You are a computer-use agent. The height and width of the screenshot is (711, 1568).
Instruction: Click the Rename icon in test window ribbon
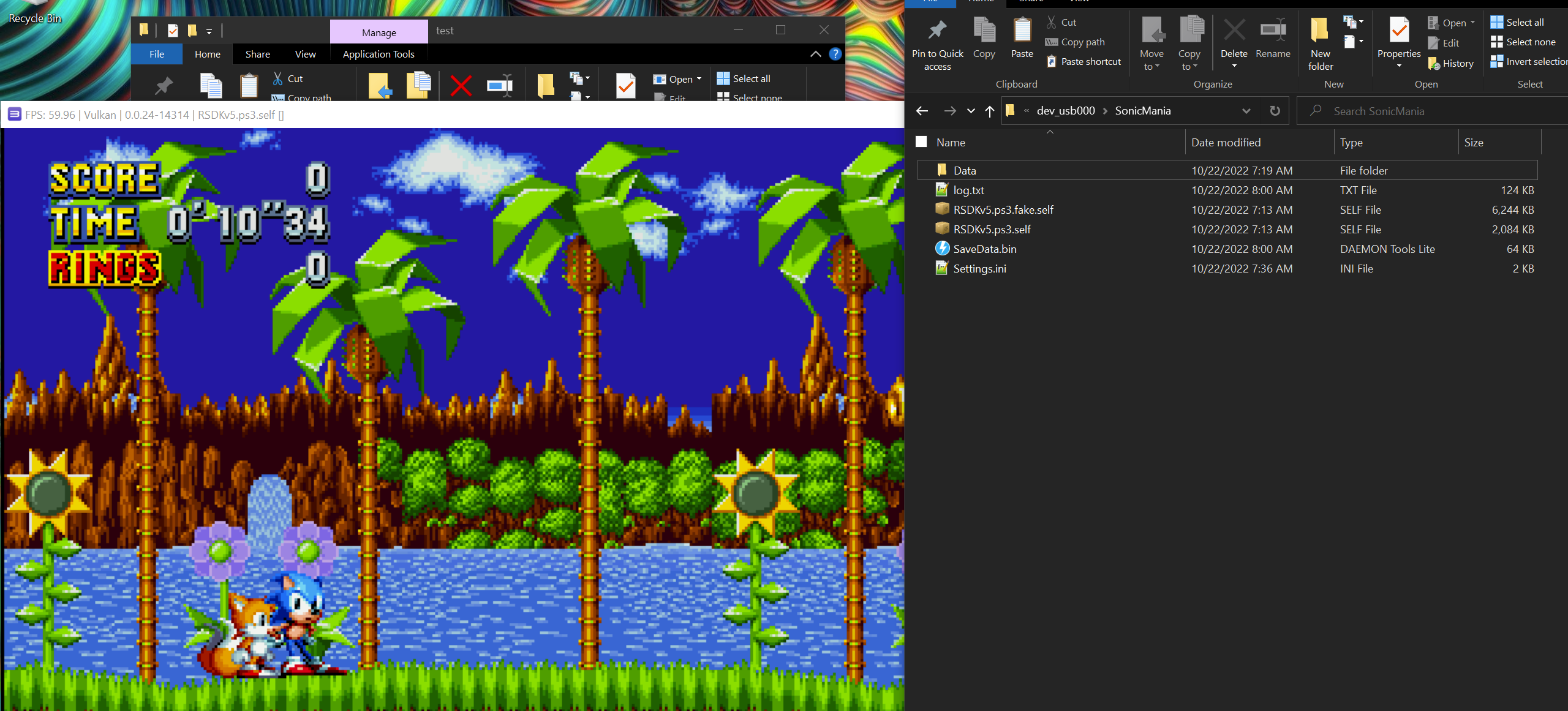pos(500,85)
